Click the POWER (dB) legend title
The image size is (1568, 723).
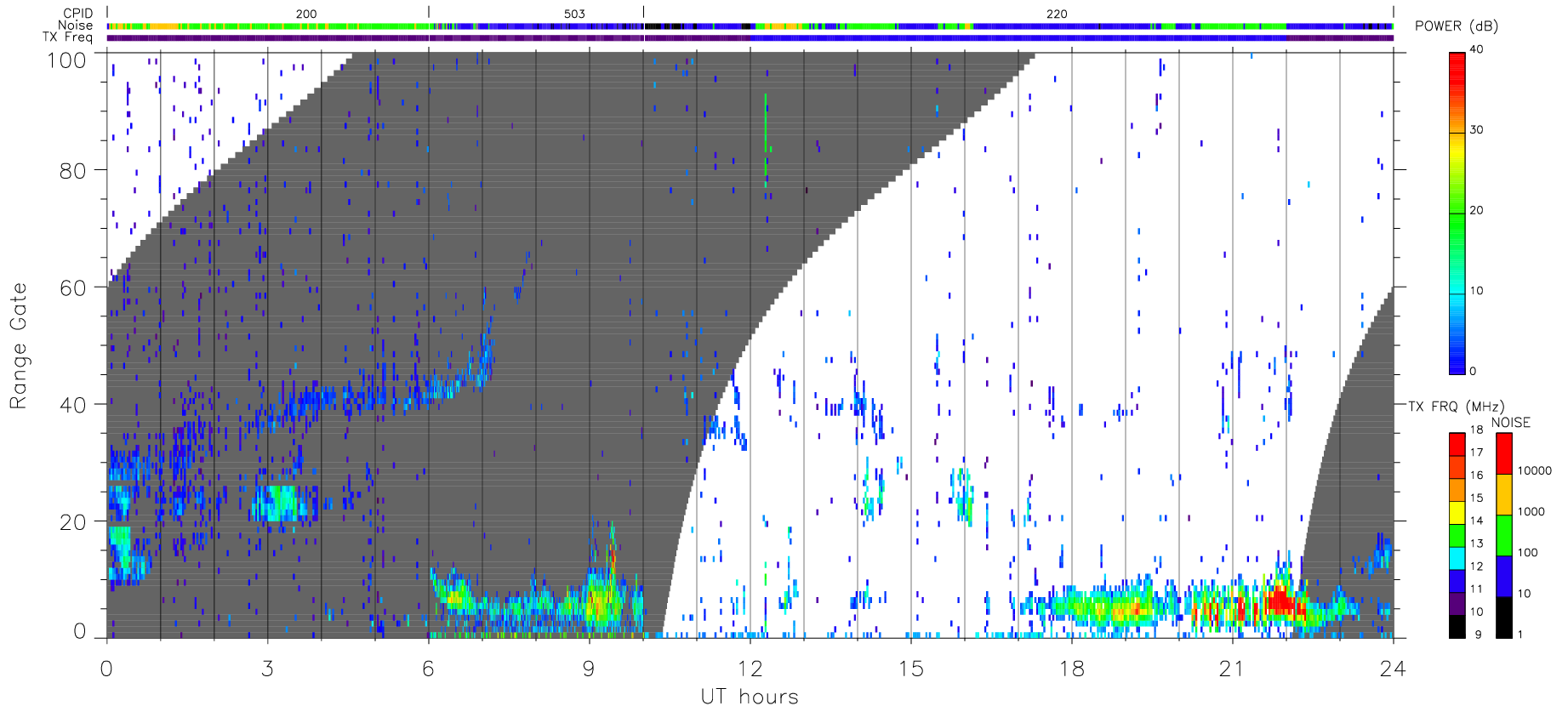tap(1457, 26)
